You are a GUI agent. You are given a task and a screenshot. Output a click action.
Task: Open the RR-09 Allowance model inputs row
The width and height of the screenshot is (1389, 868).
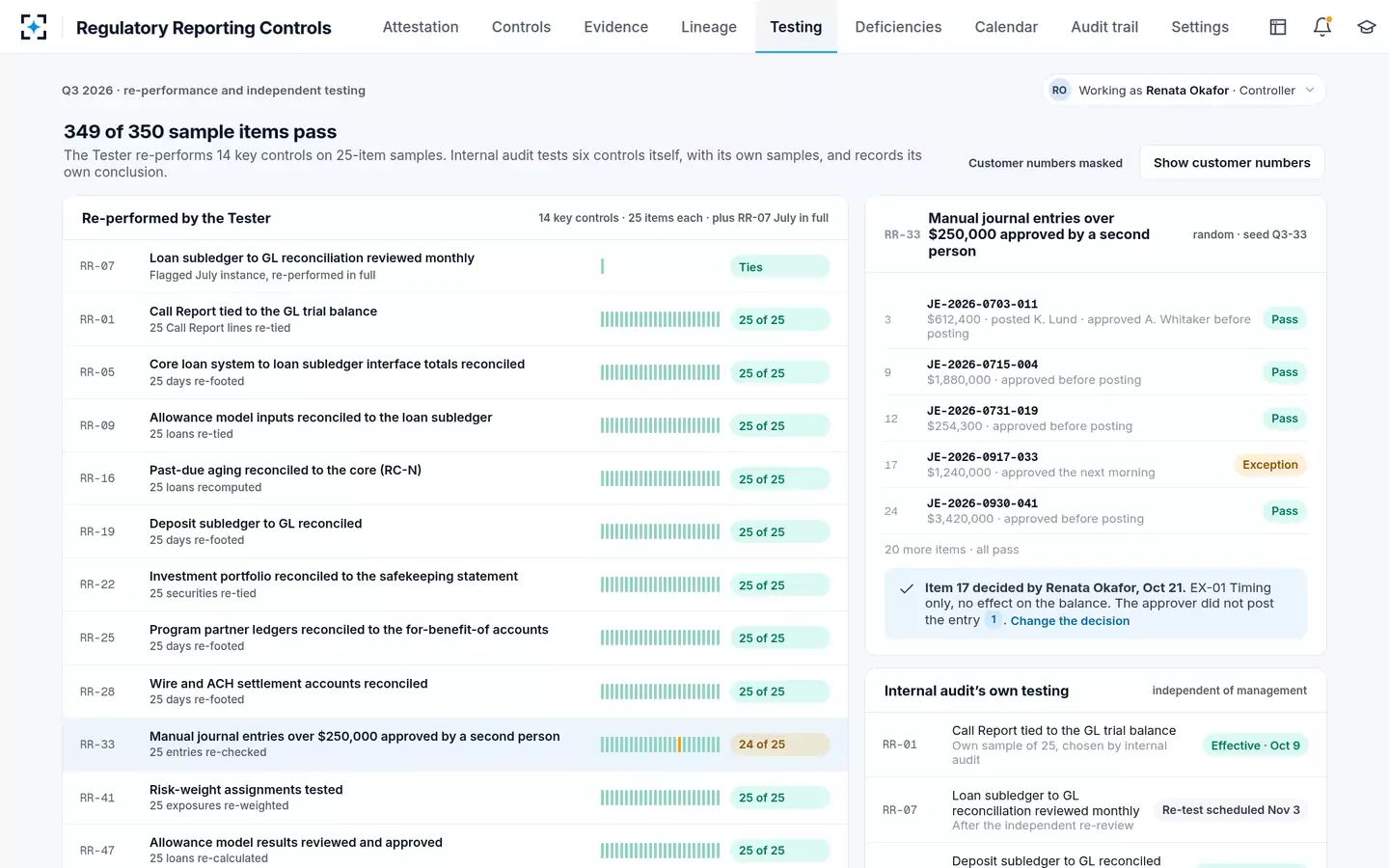click(455, 425)
